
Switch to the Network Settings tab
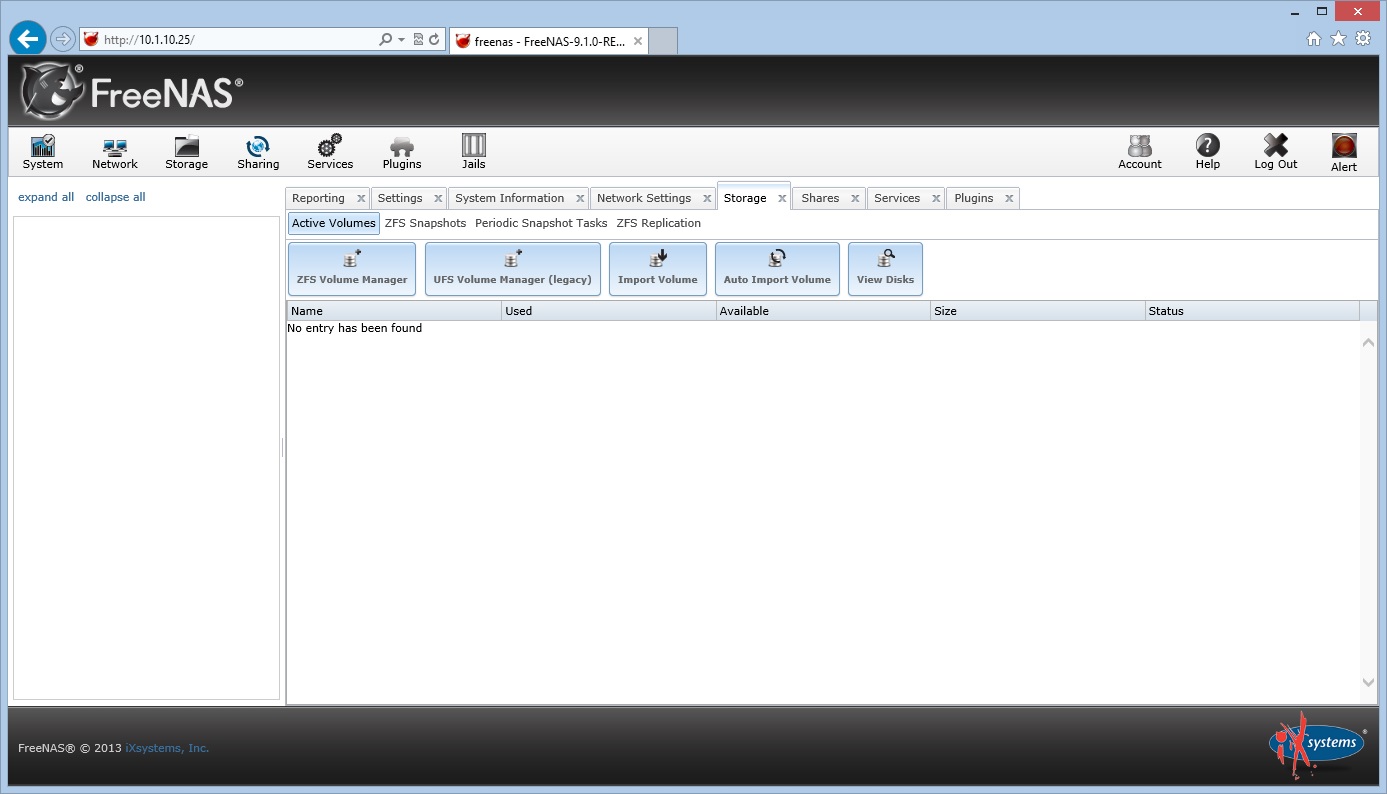[x=644, y=198]
